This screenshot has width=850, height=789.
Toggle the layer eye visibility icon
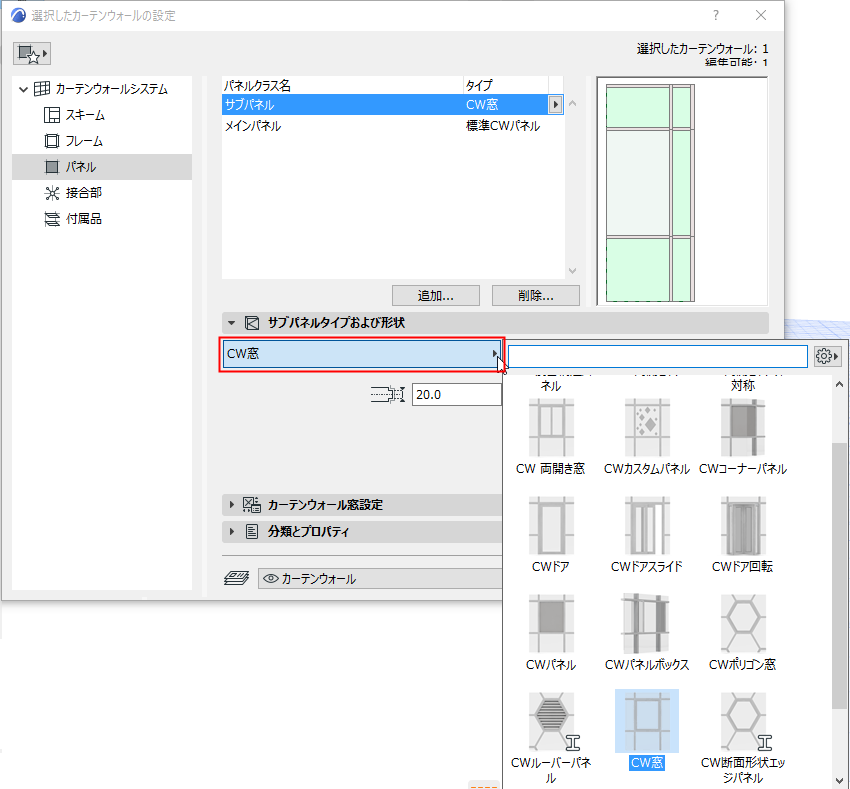coord(271,579)
